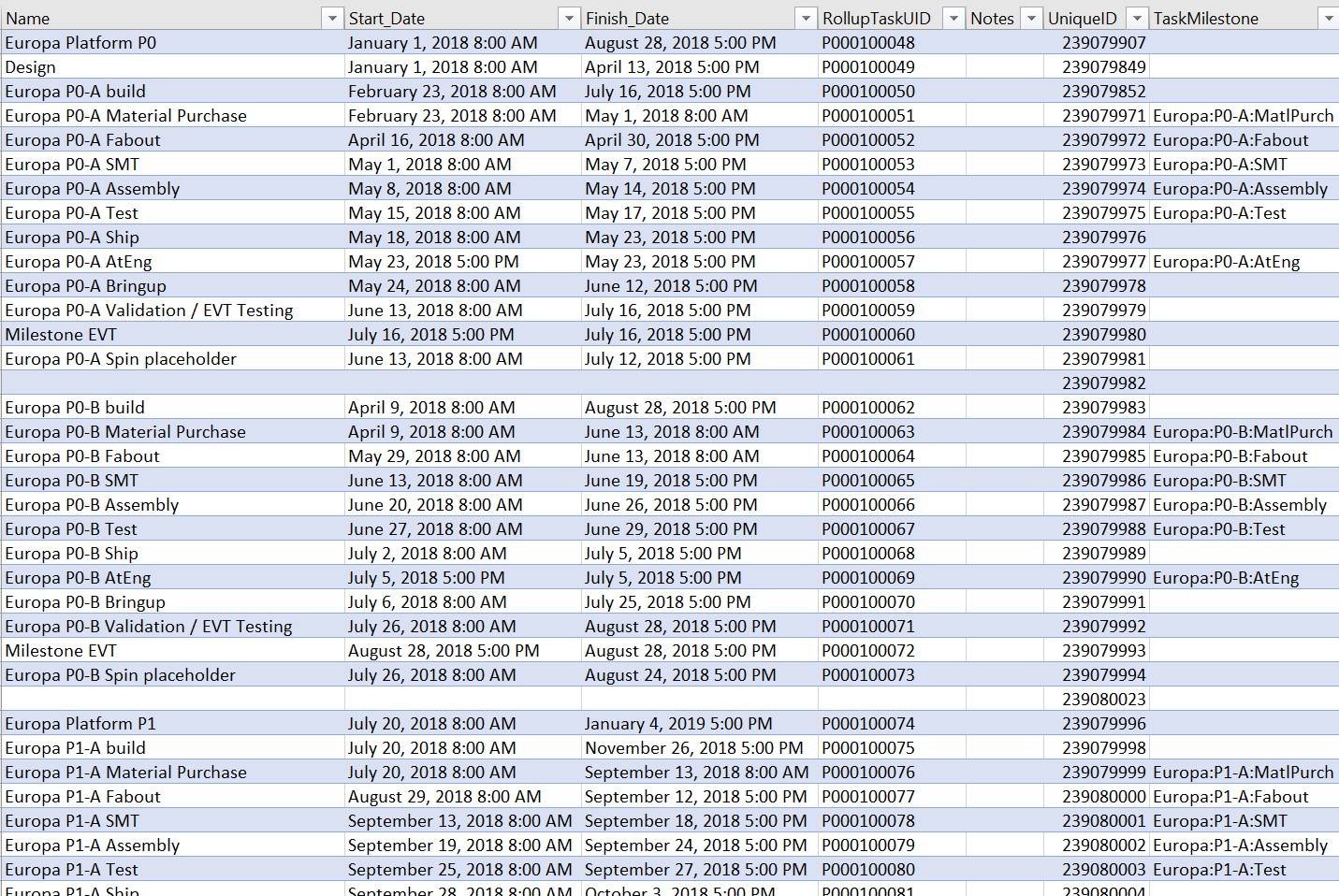Select the 'Europa:P0-B:SMT' milestone cell
This screenshot has height=896, width=1339.
[1244, 480]
